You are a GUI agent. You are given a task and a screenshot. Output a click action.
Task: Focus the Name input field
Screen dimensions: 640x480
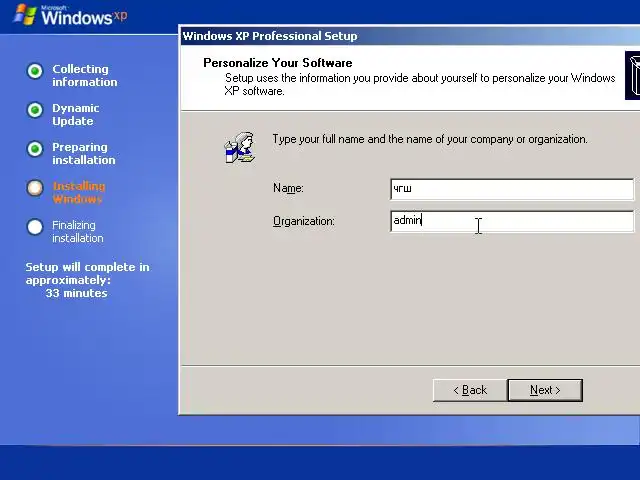[512, 189]
